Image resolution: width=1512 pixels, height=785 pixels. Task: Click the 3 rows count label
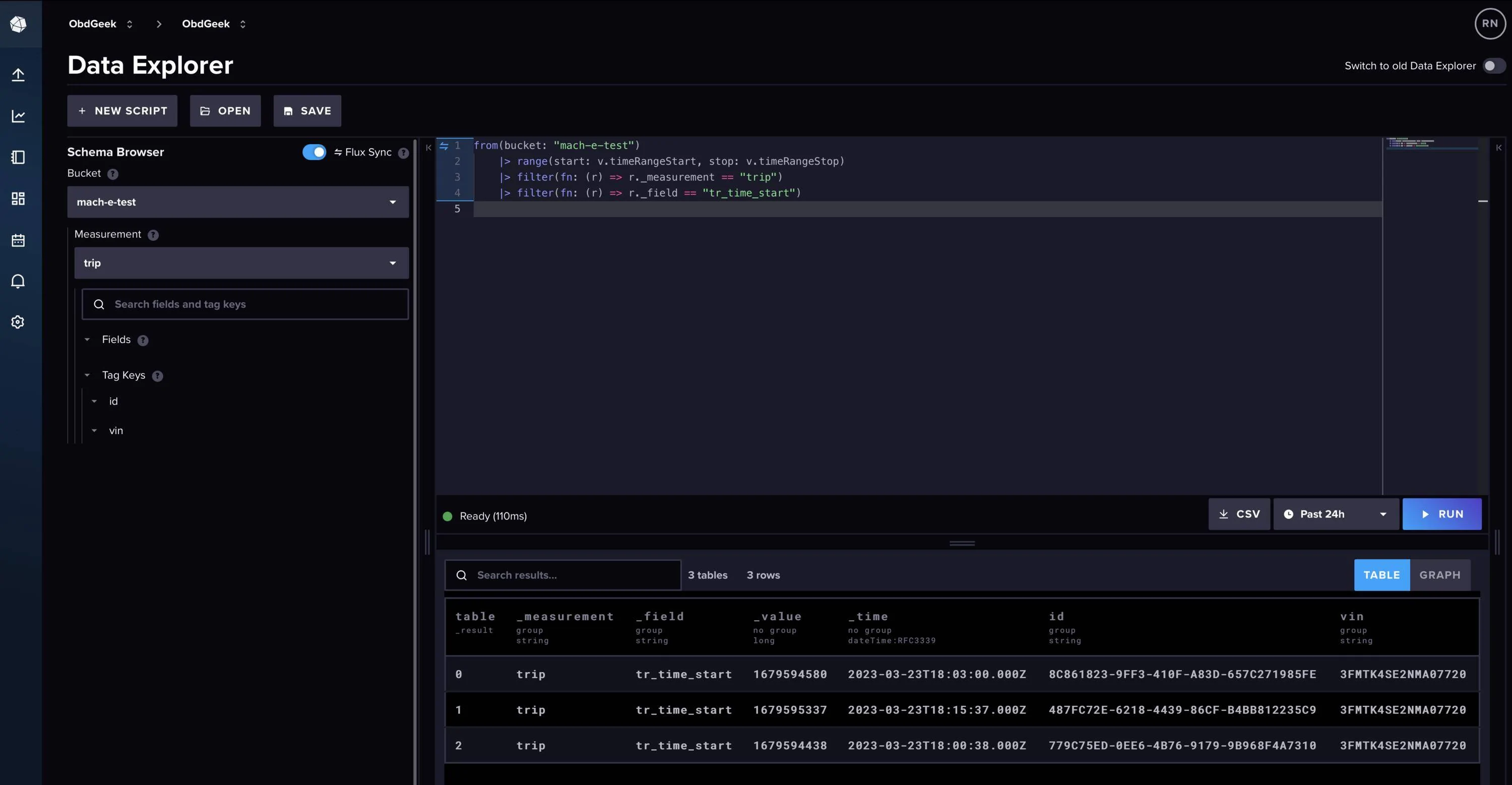click(x=763, y=575)
